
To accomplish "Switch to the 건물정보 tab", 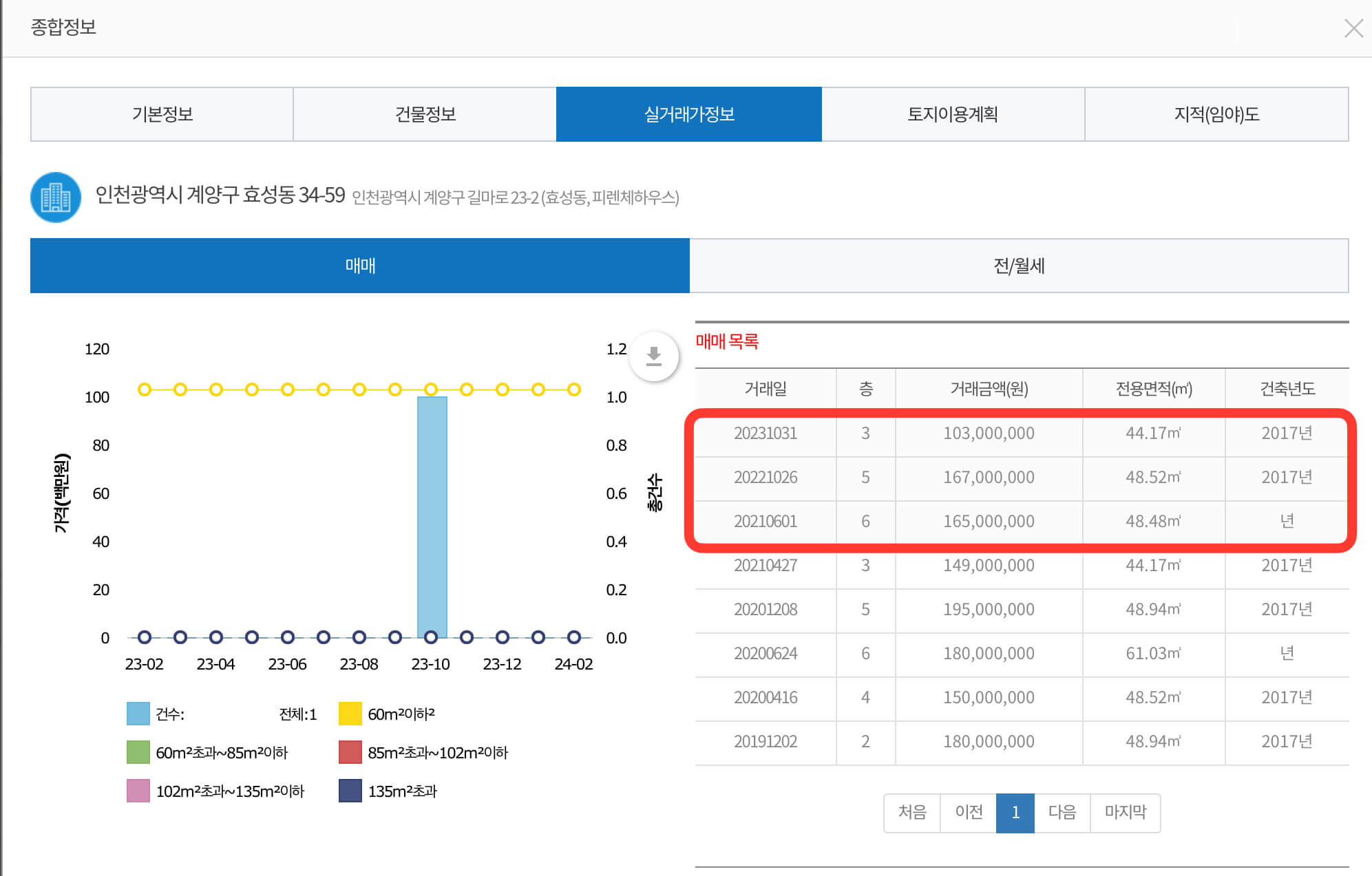I will [x=424, y=114].
